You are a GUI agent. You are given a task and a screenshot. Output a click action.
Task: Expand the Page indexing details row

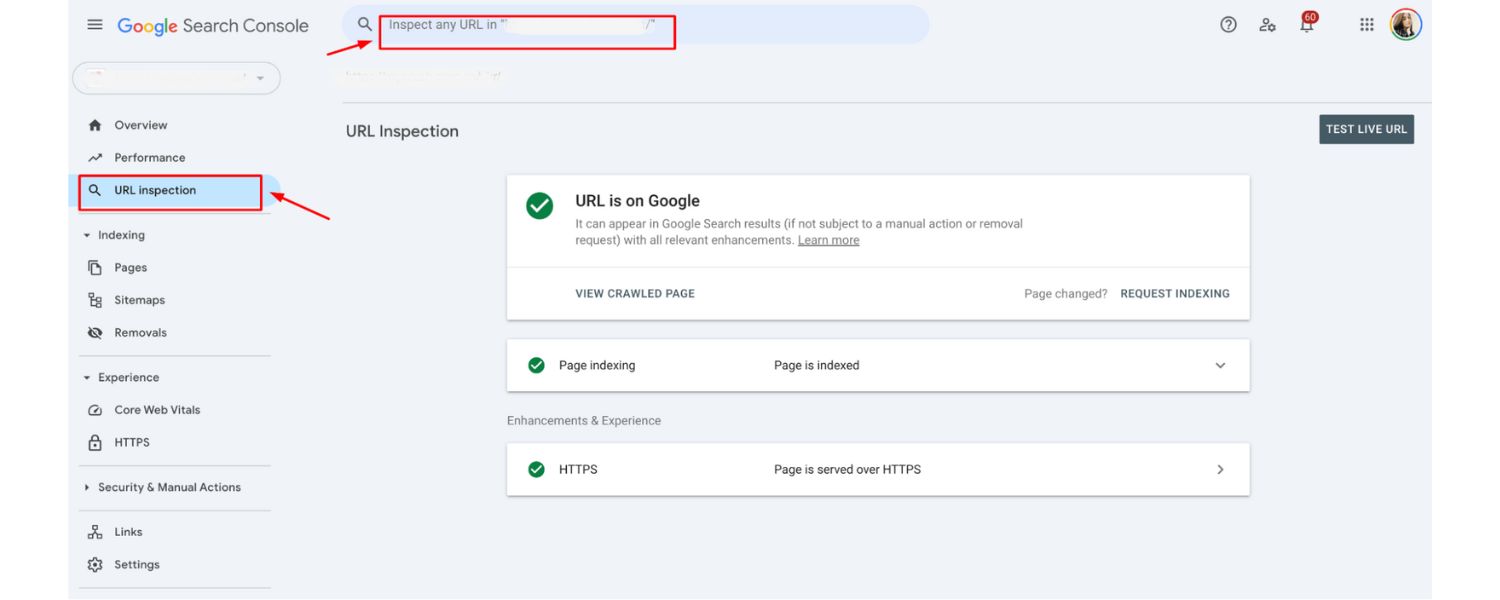[1219, 366]
